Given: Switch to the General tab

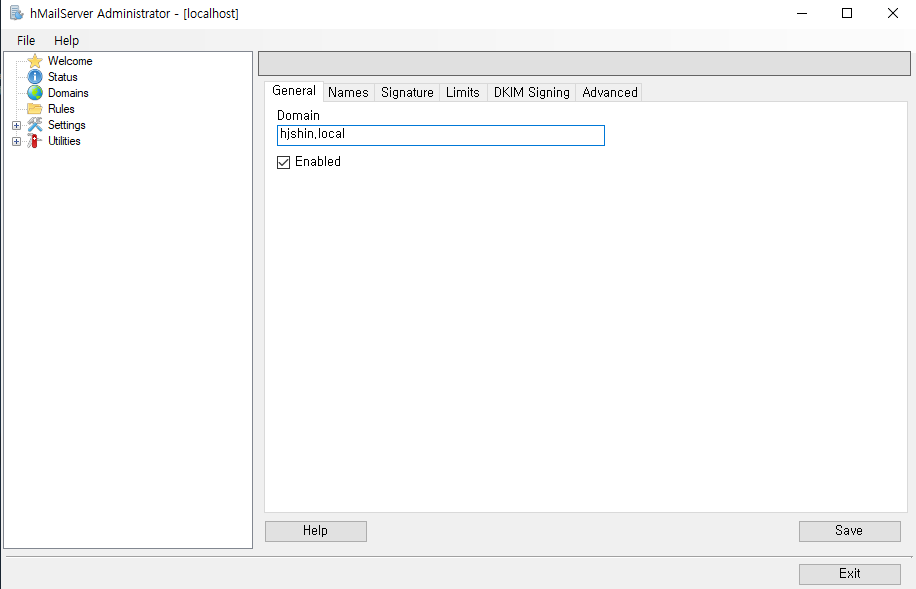Looking at the screenshot, I should tap(294, 91).
